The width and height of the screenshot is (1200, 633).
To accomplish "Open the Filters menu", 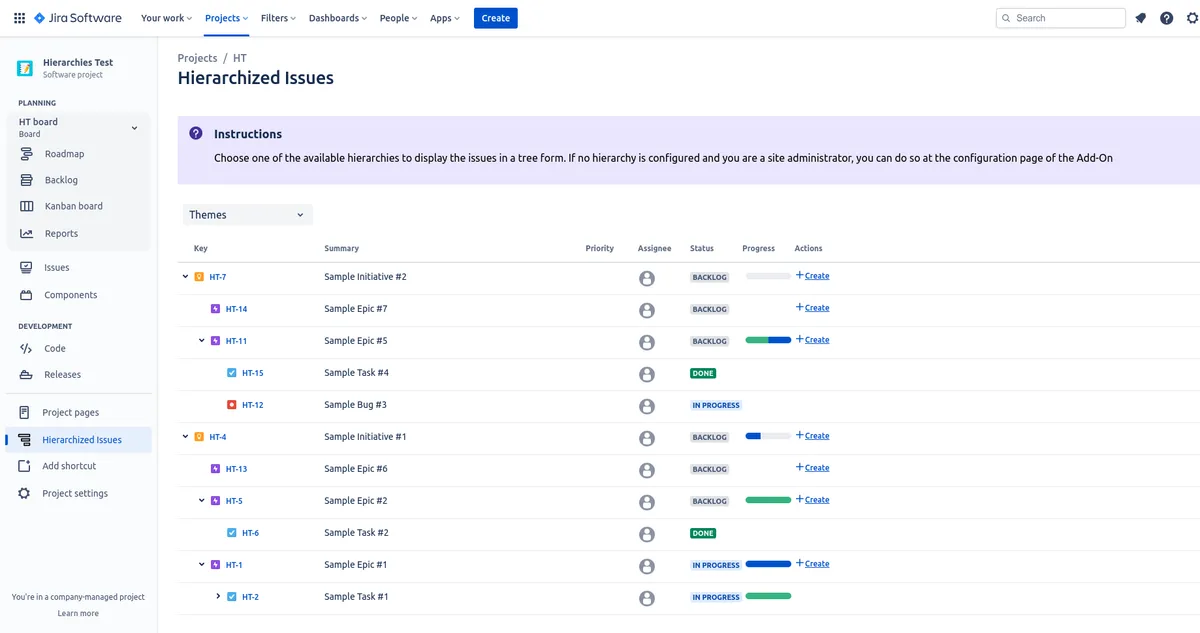I will [278, 18].
